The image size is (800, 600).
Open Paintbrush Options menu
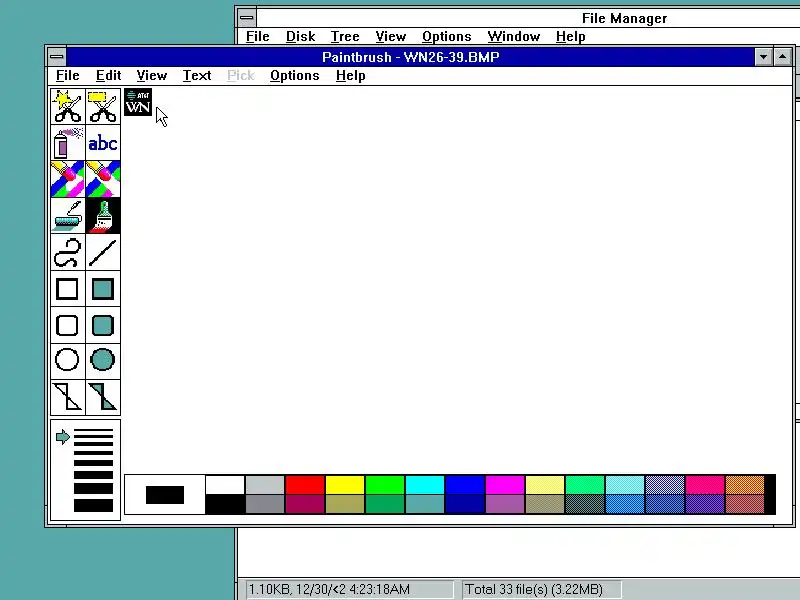point(295,76)
